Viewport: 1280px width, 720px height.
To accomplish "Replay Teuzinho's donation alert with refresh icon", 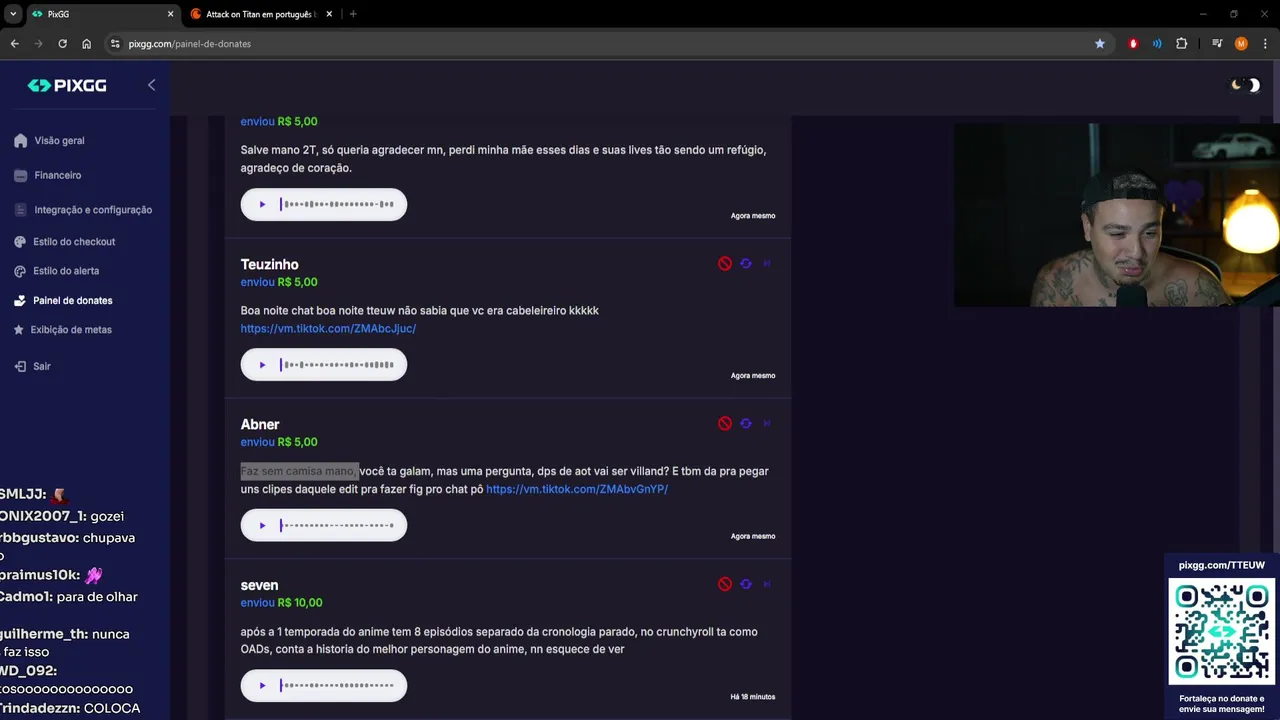I will (x=746, y=264).
